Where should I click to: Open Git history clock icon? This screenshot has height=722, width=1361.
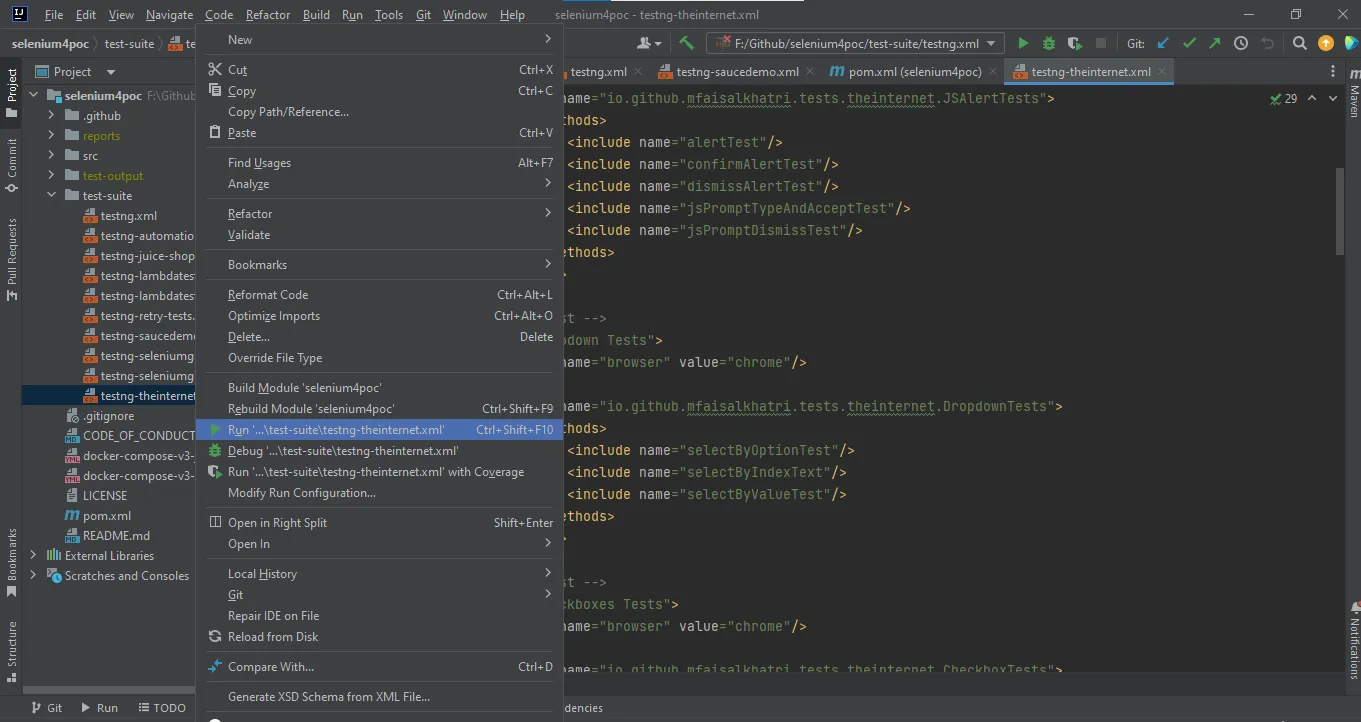click(1241, 43)
